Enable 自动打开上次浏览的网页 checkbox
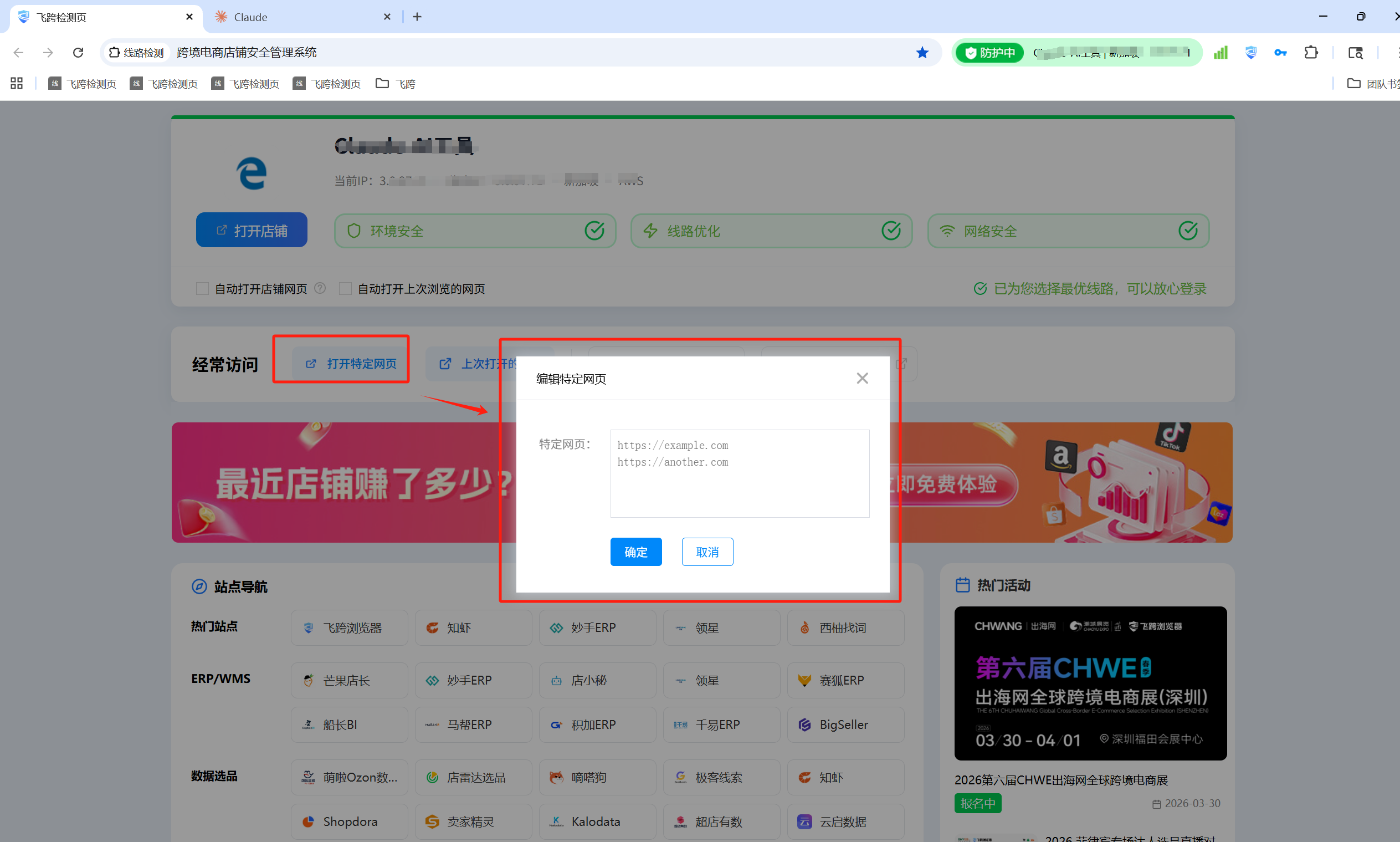1400x842 pixels. pos(345,289)
